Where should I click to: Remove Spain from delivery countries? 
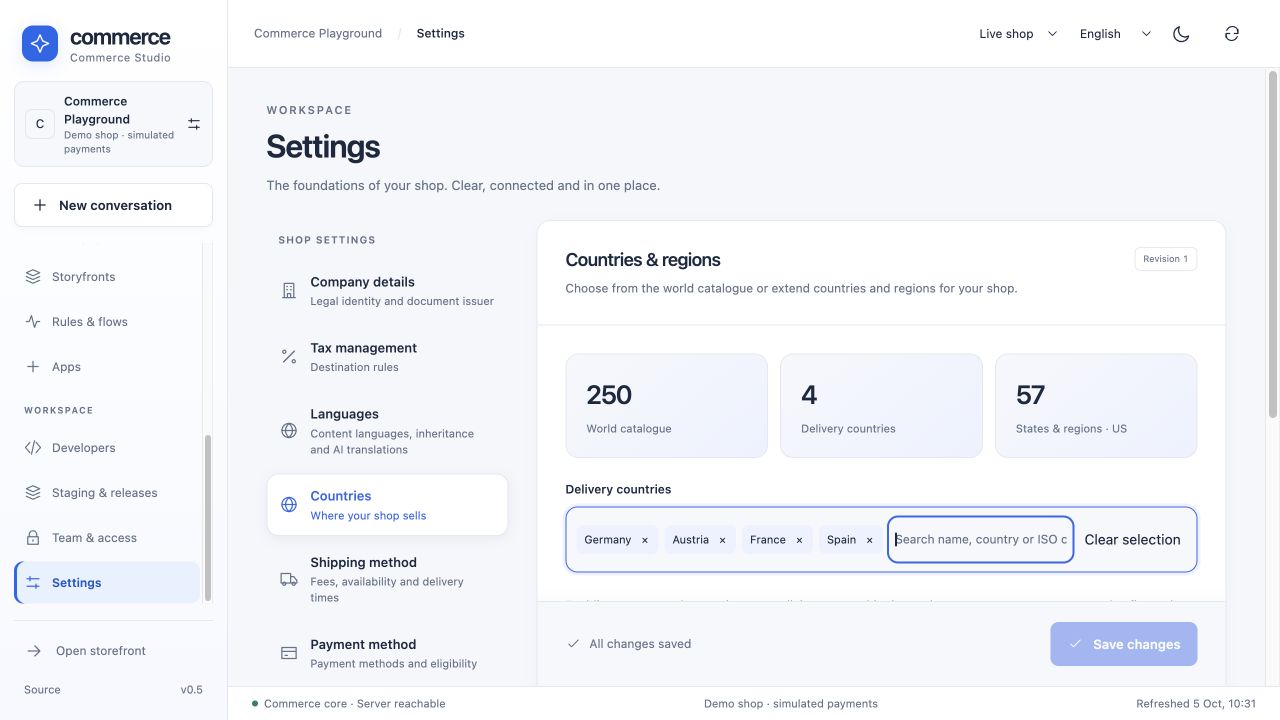coord(869,540)
